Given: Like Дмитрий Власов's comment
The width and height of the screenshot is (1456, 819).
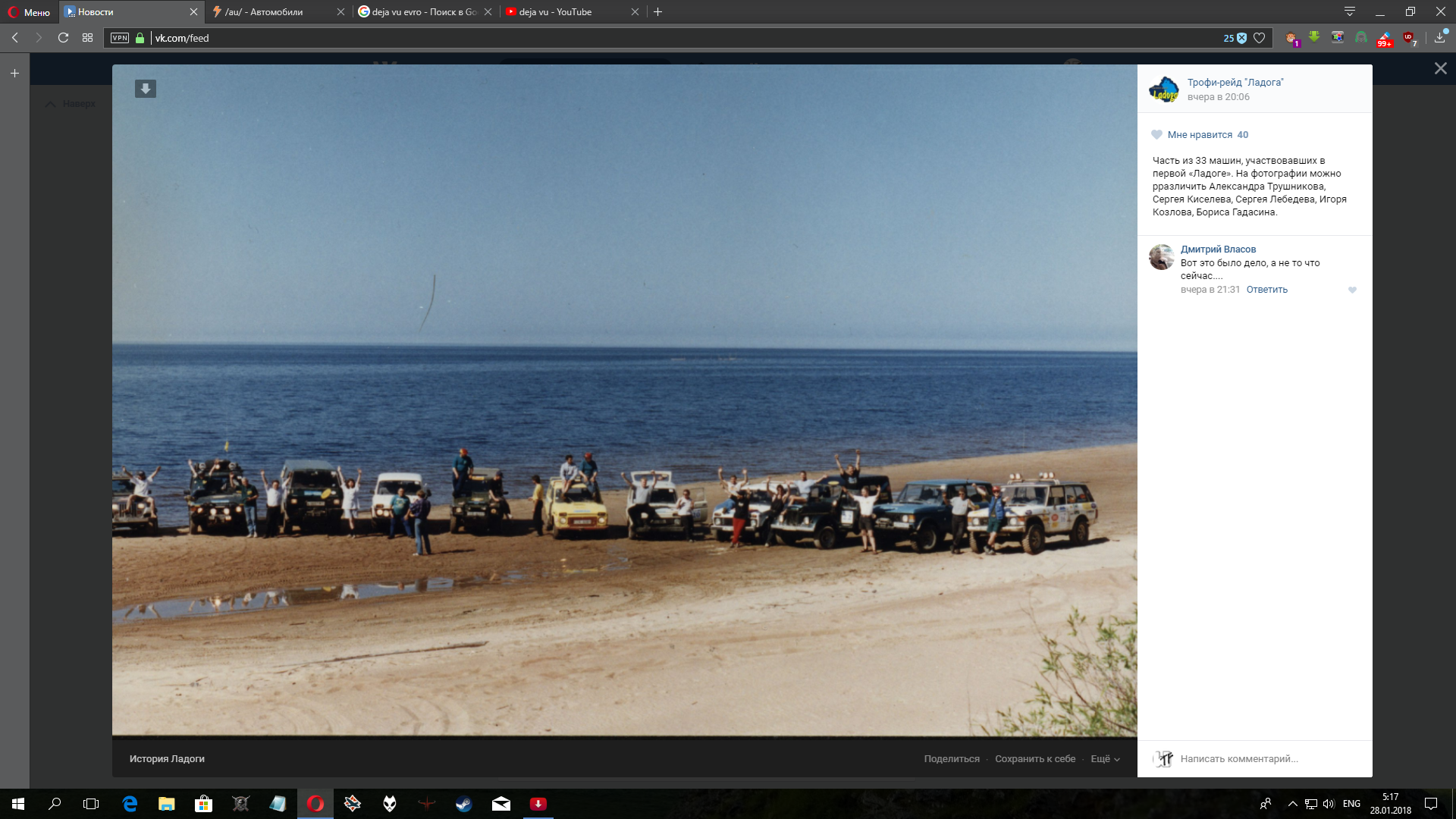Looking at the screenshot, I should click(1352, 290).
